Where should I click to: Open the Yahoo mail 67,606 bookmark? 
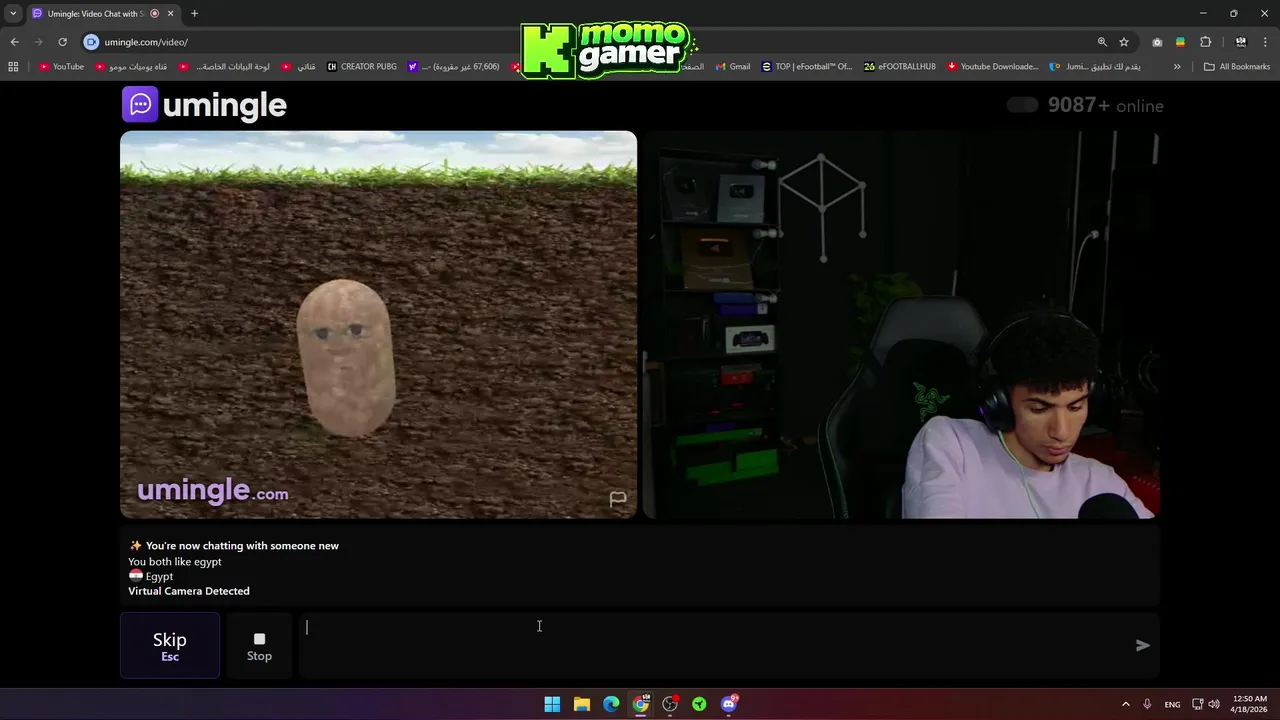454,67
